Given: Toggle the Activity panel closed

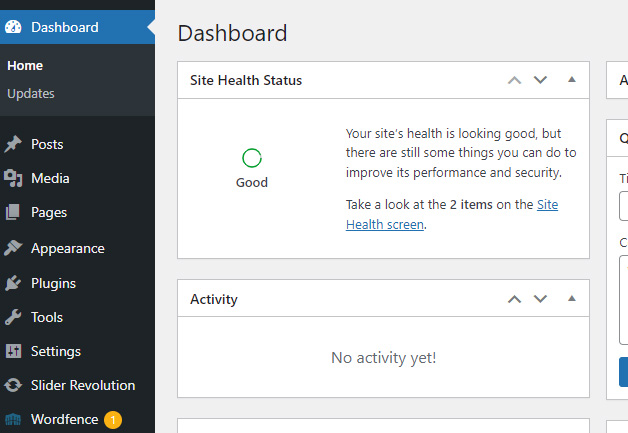Looking at the screenshot, I should [572, 298].
